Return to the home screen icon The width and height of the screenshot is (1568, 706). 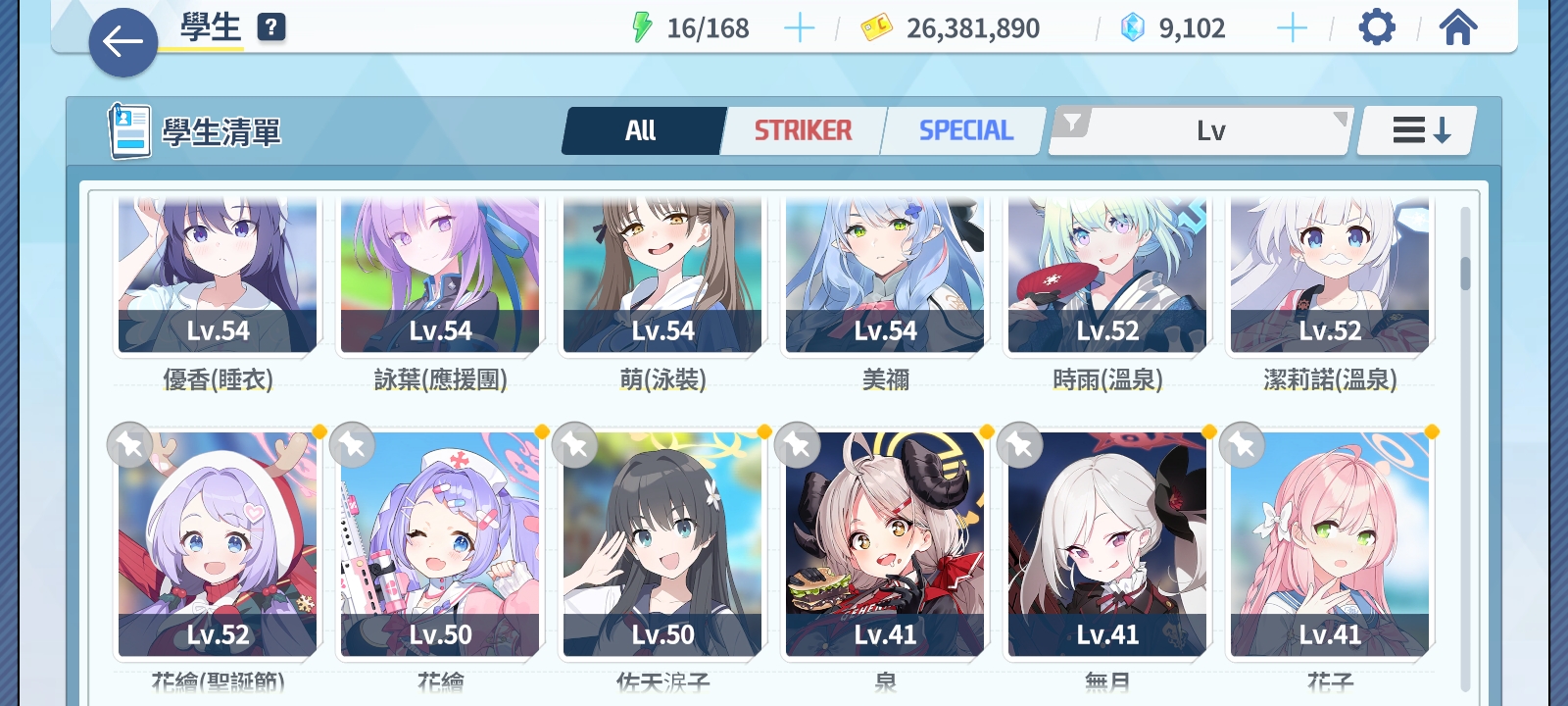tap(1458, 27)
